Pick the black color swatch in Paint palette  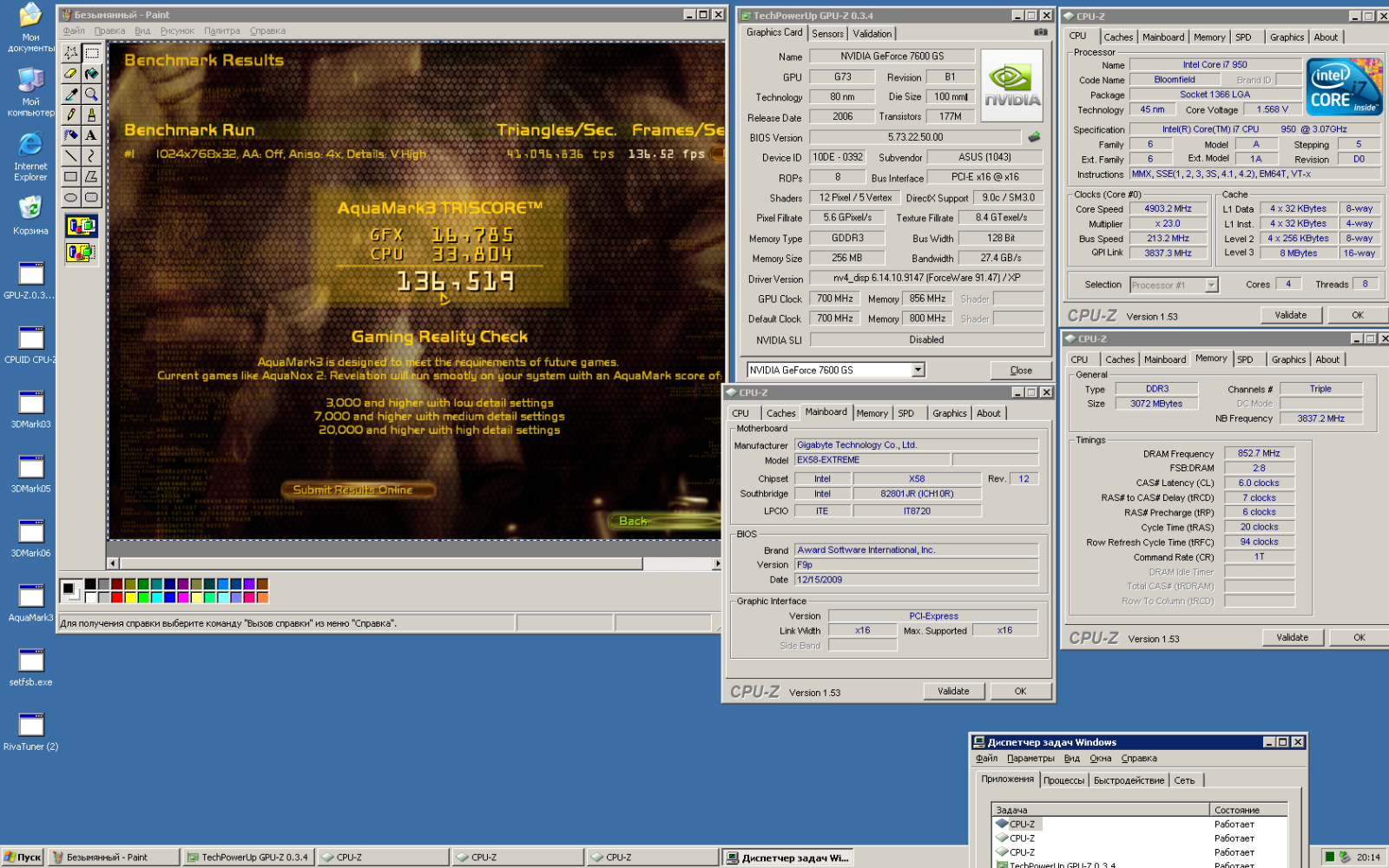point(90,584)
